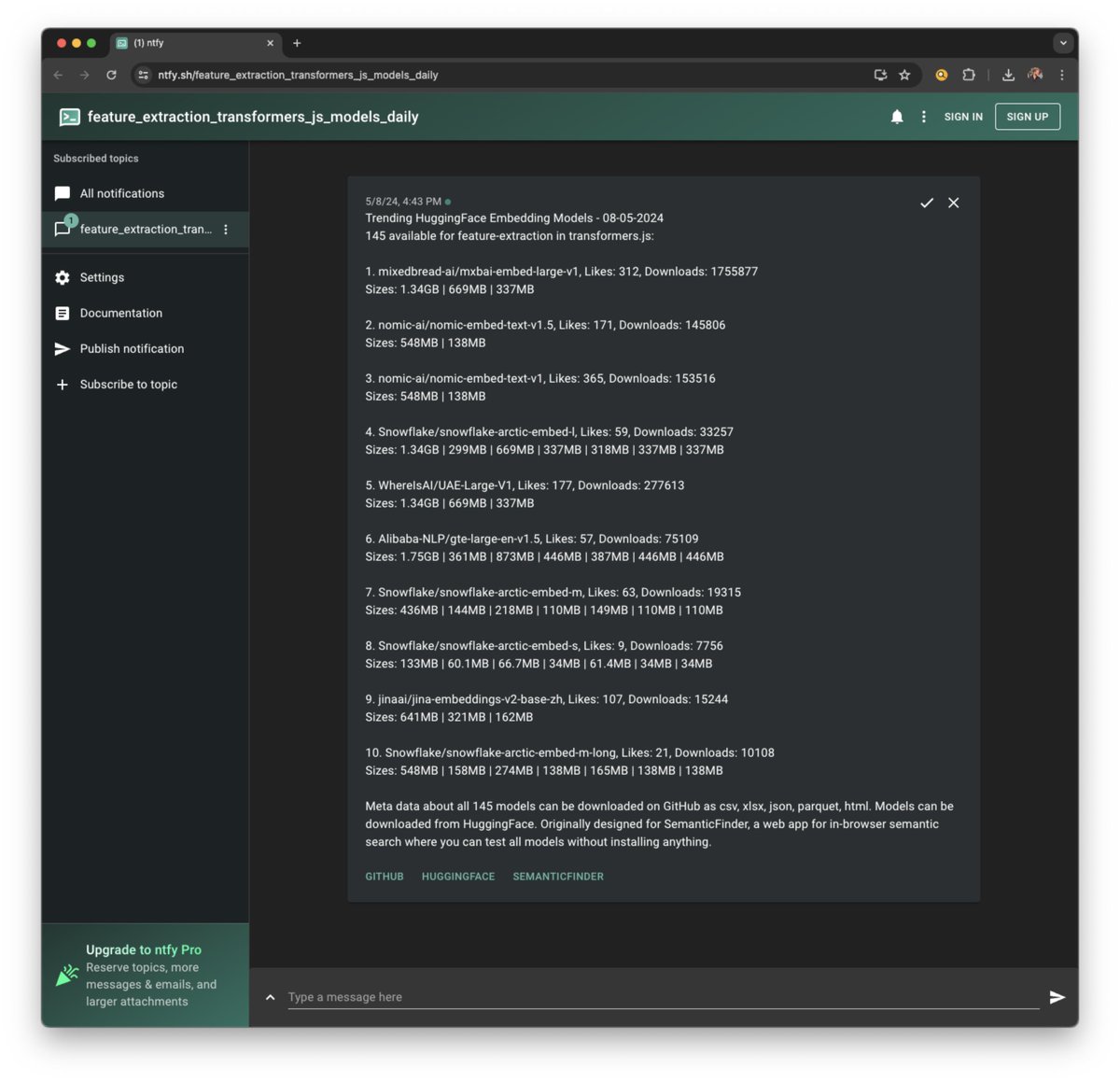Screen dimensions: 1120x1082
Task: Open Settings from the sidebar
Action: tap(145, 277)
